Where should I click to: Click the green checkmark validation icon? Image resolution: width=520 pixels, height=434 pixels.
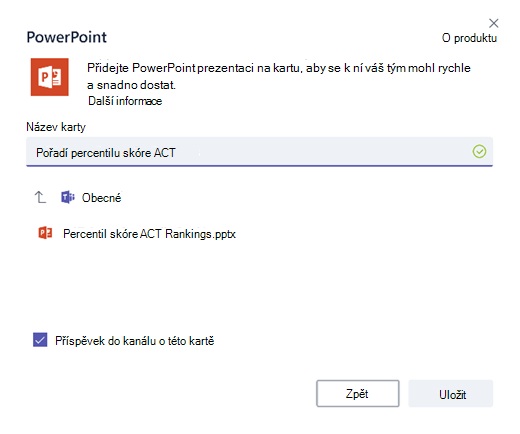pos(479,152)
